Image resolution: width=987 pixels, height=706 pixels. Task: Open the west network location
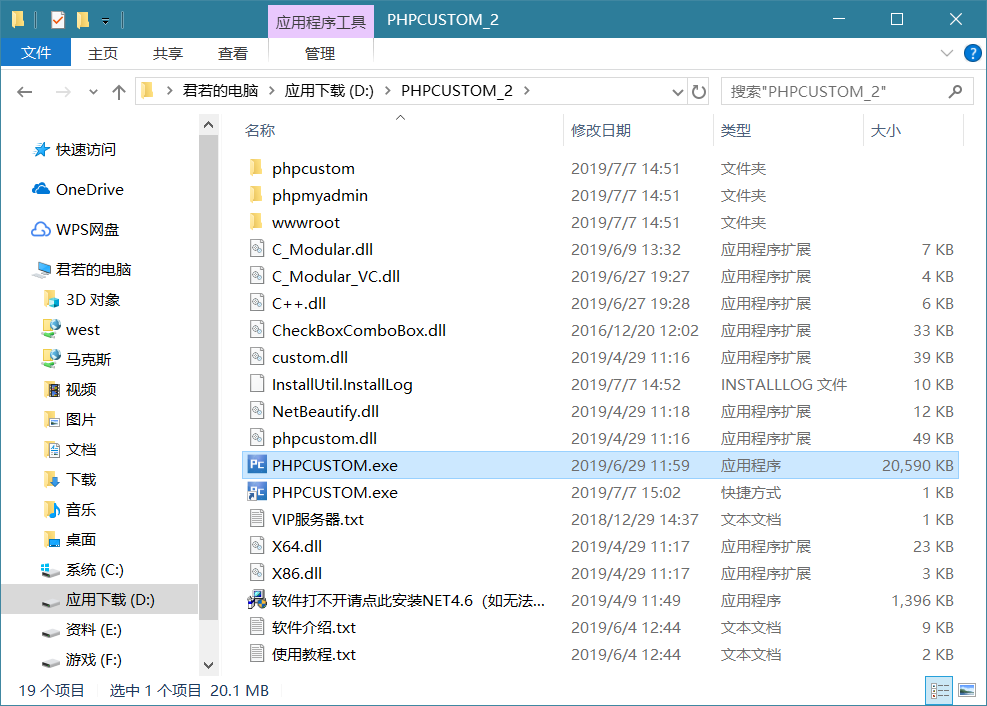(71, 330)
